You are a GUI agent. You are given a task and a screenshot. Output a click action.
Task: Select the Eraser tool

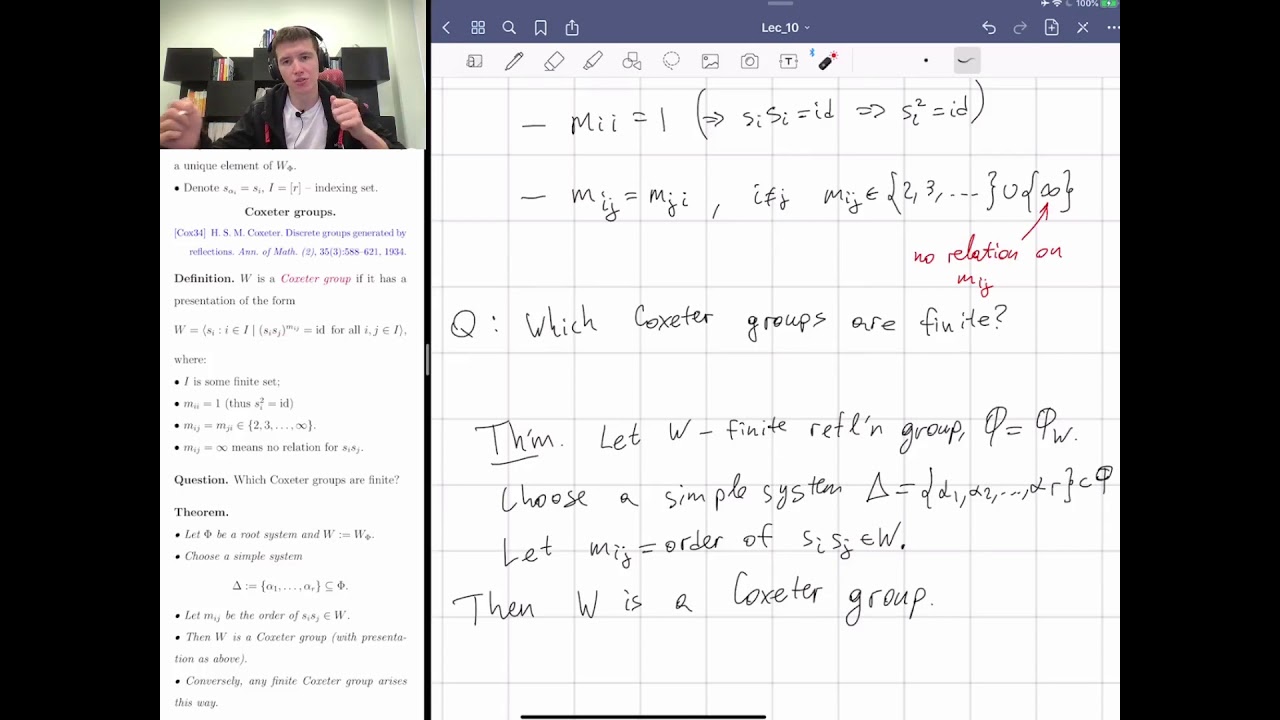[x=553, y=62]
